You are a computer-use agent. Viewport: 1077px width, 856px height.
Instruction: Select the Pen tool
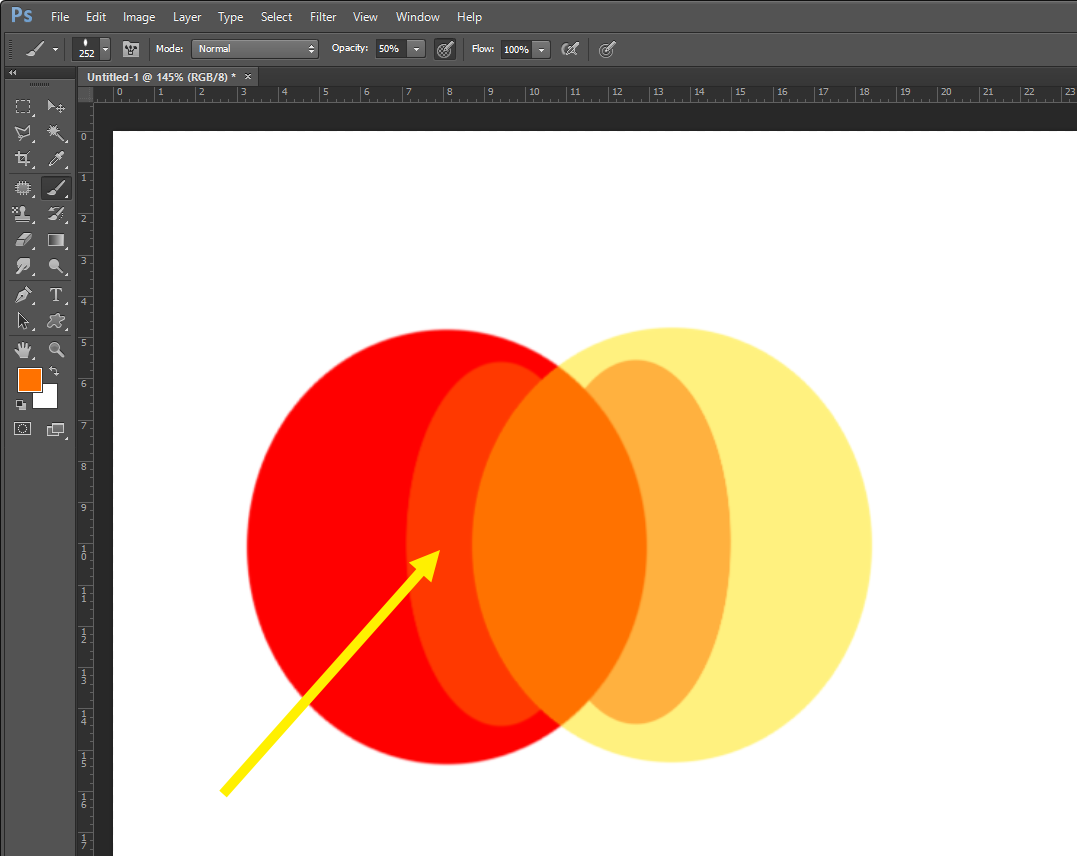coord(23,295)
